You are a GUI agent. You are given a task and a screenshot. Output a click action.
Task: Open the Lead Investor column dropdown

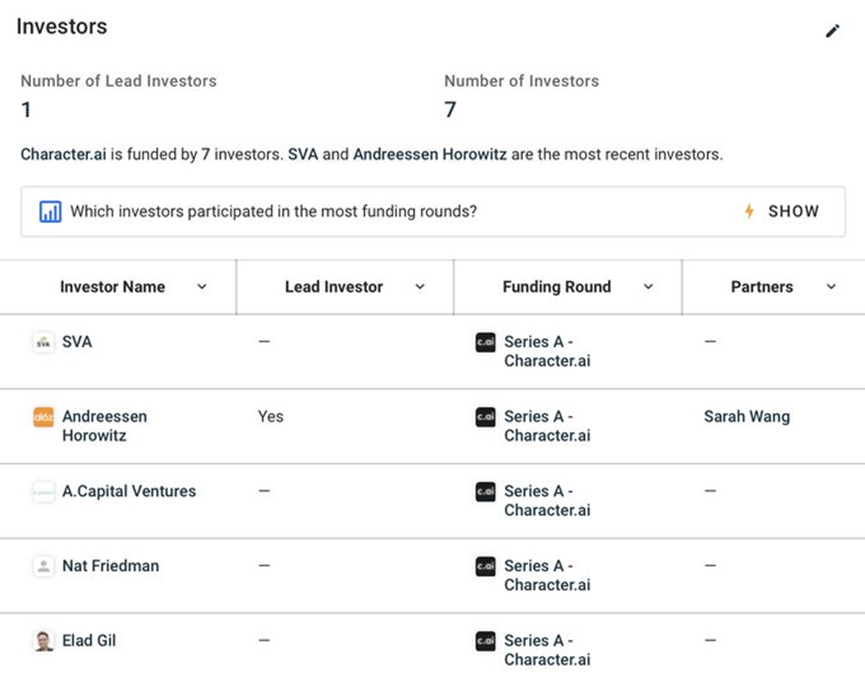[420, 287]
